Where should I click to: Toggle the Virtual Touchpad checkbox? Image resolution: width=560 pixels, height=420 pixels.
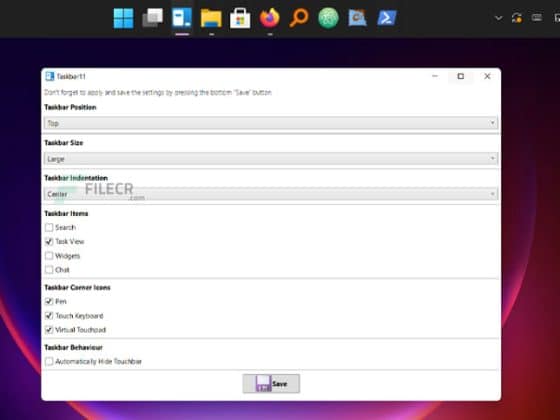(x=49, y=330)
